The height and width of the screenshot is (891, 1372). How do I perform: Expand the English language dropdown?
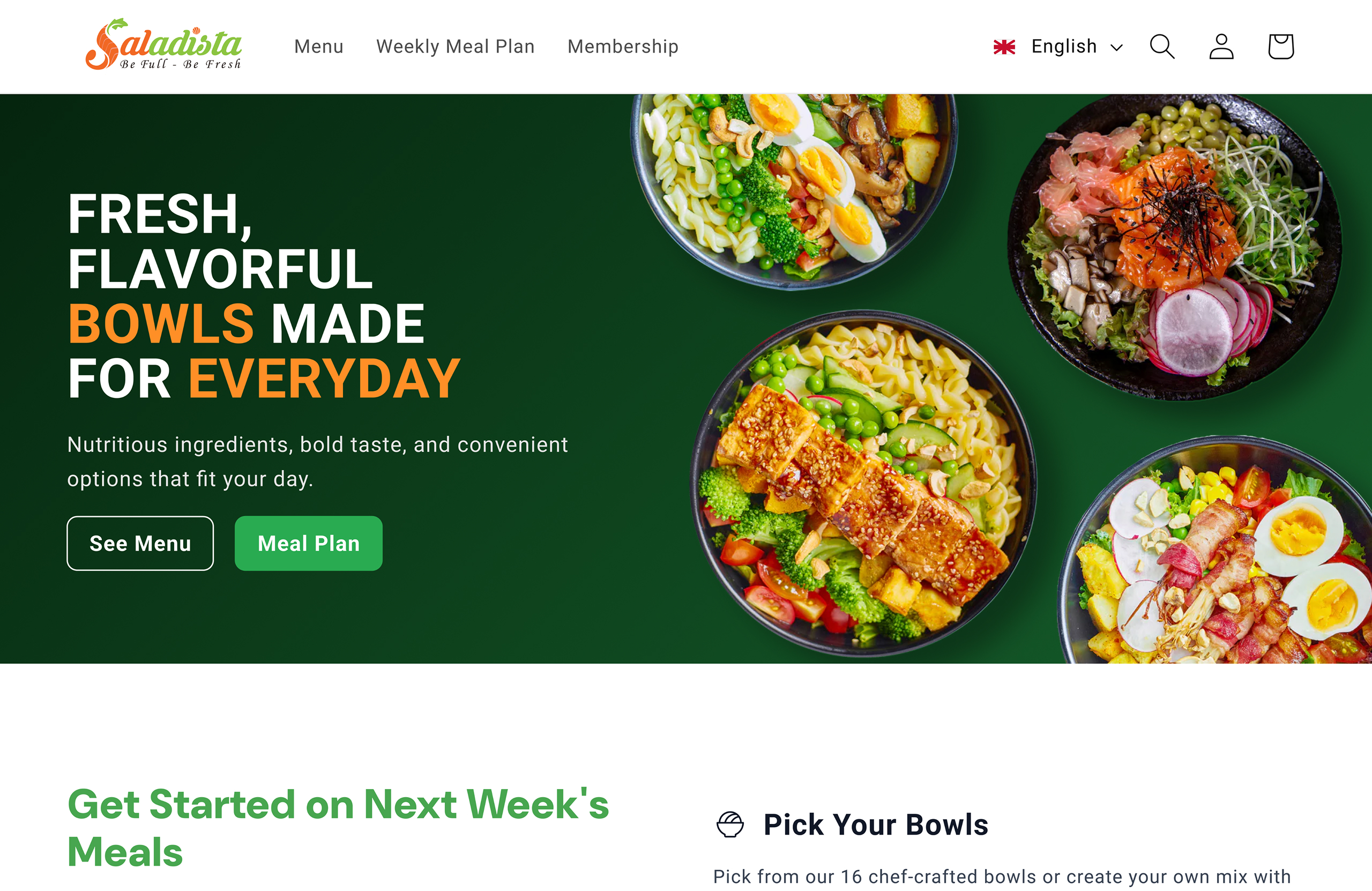tap(1058, 47)
